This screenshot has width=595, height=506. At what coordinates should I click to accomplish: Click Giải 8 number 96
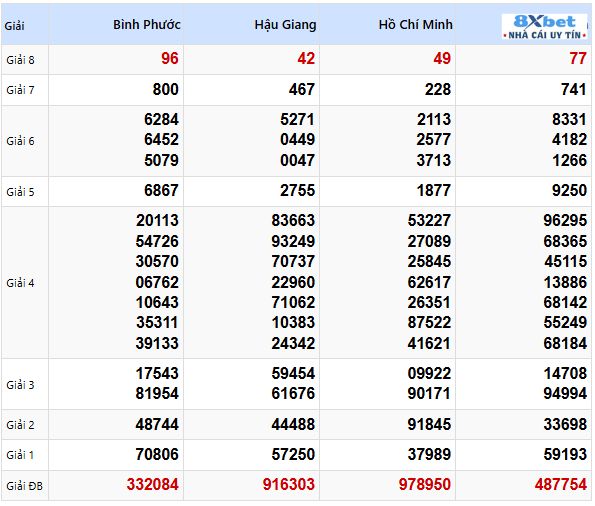tap(169, 58)
